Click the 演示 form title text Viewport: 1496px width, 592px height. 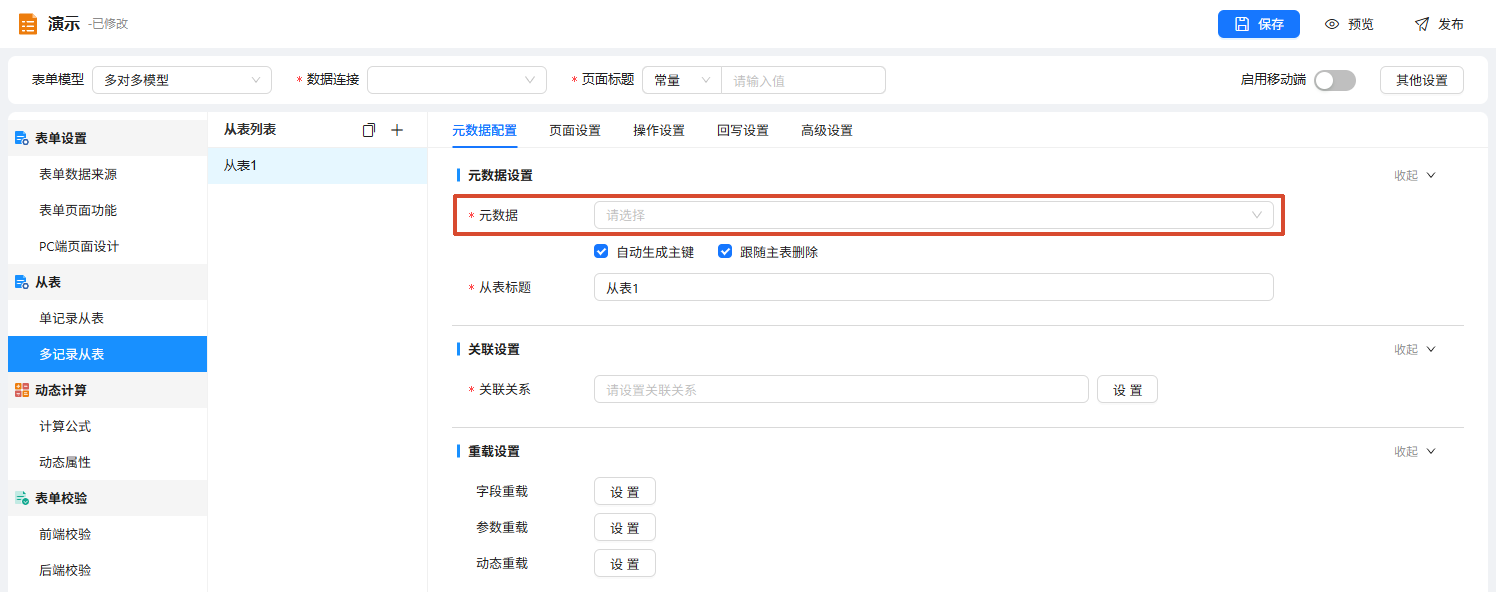(64, 24)
